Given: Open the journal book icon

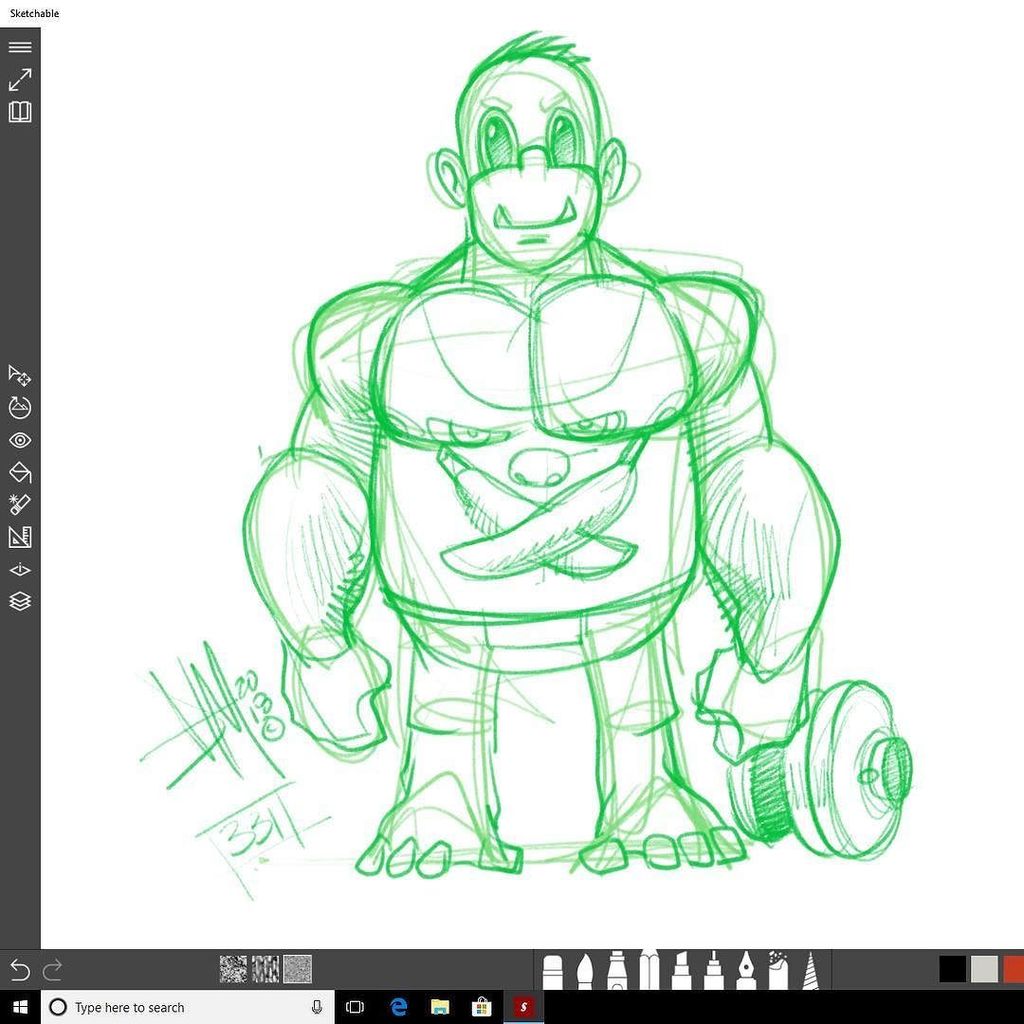Looking at the screenshot, I should coord(20,112).
